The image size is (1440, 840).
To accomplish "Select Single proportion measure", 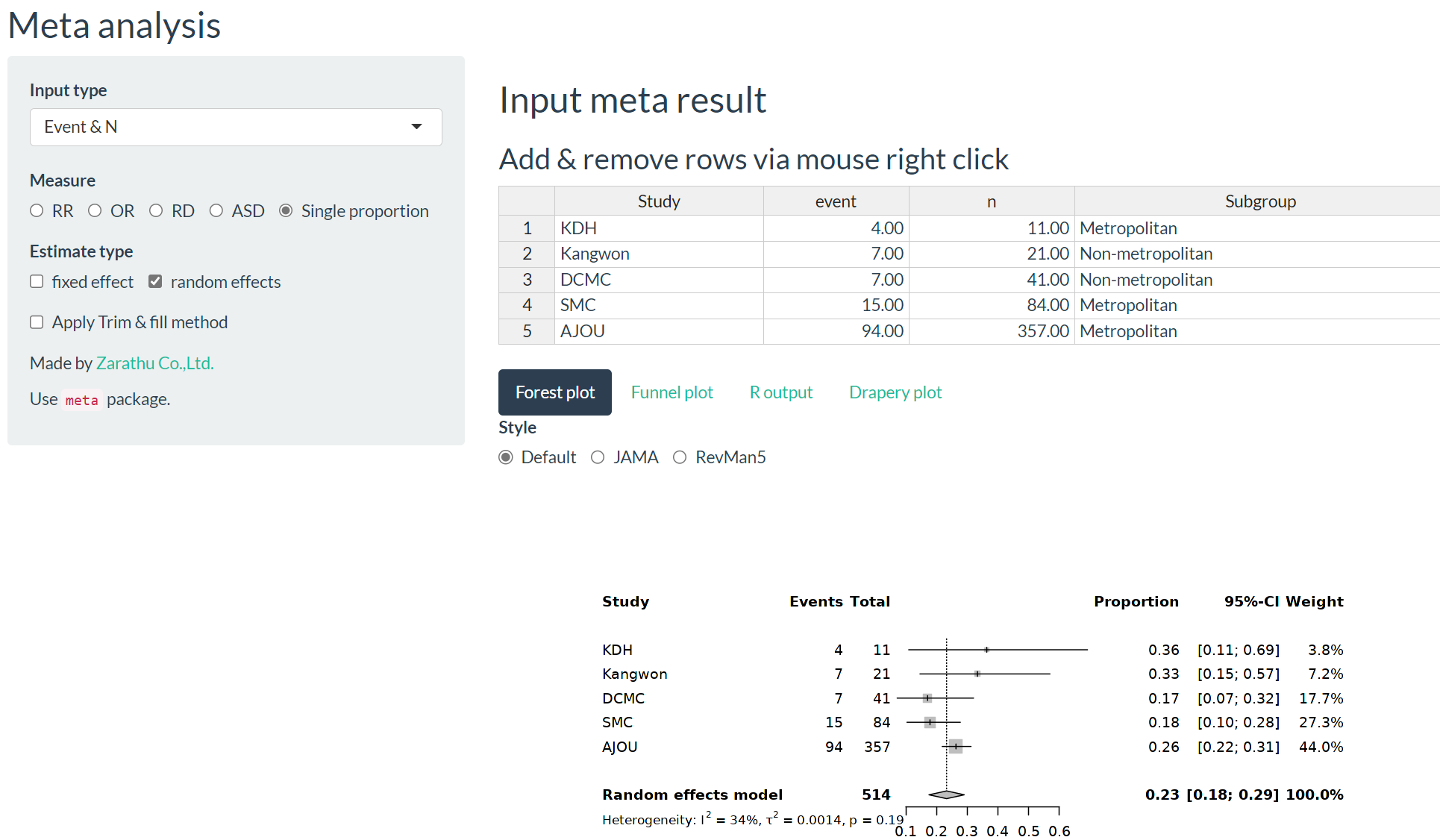I will 286,211.
